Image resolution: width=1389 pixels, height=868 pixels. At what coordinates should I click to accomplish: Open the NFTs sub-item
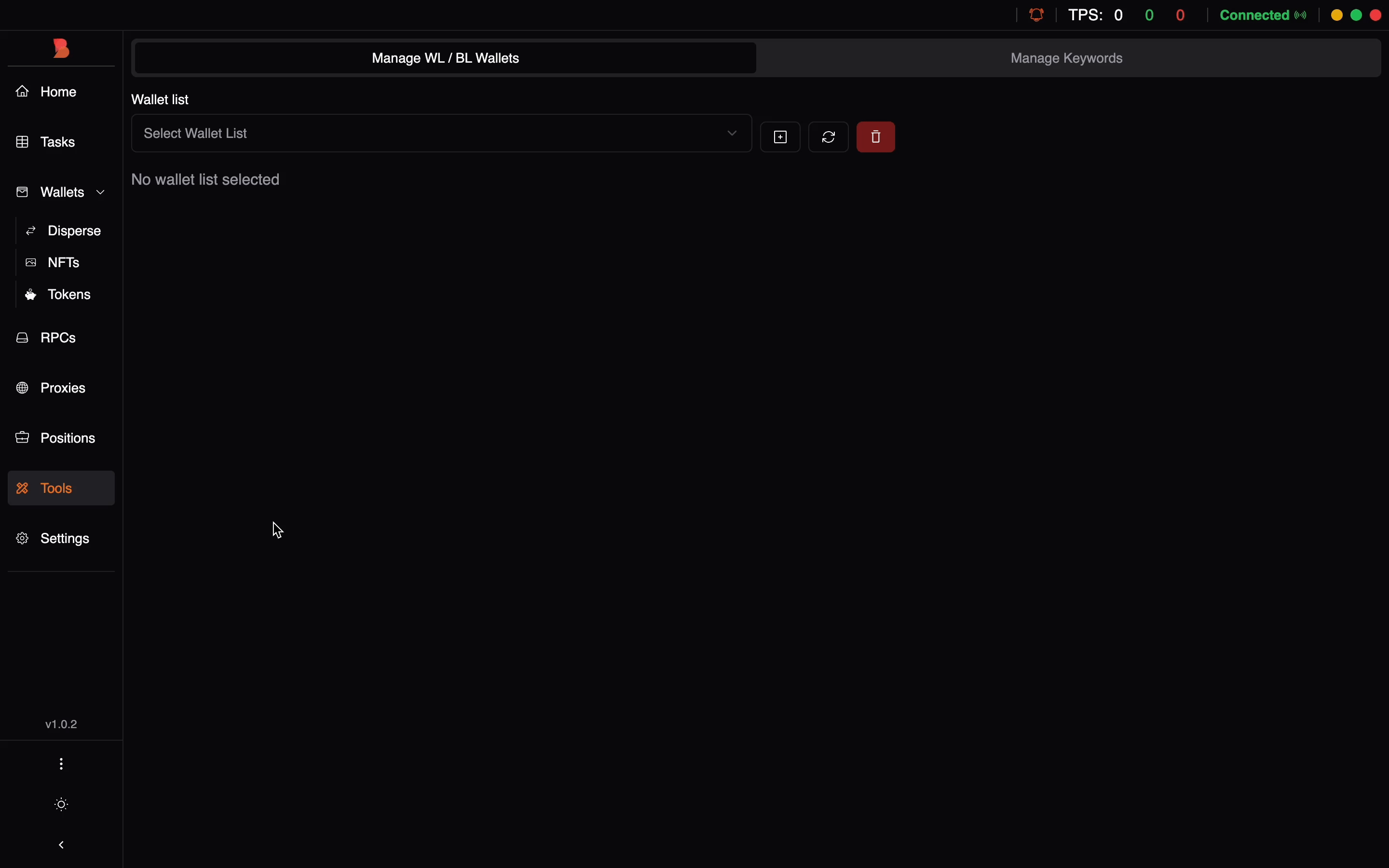[65, 262]
